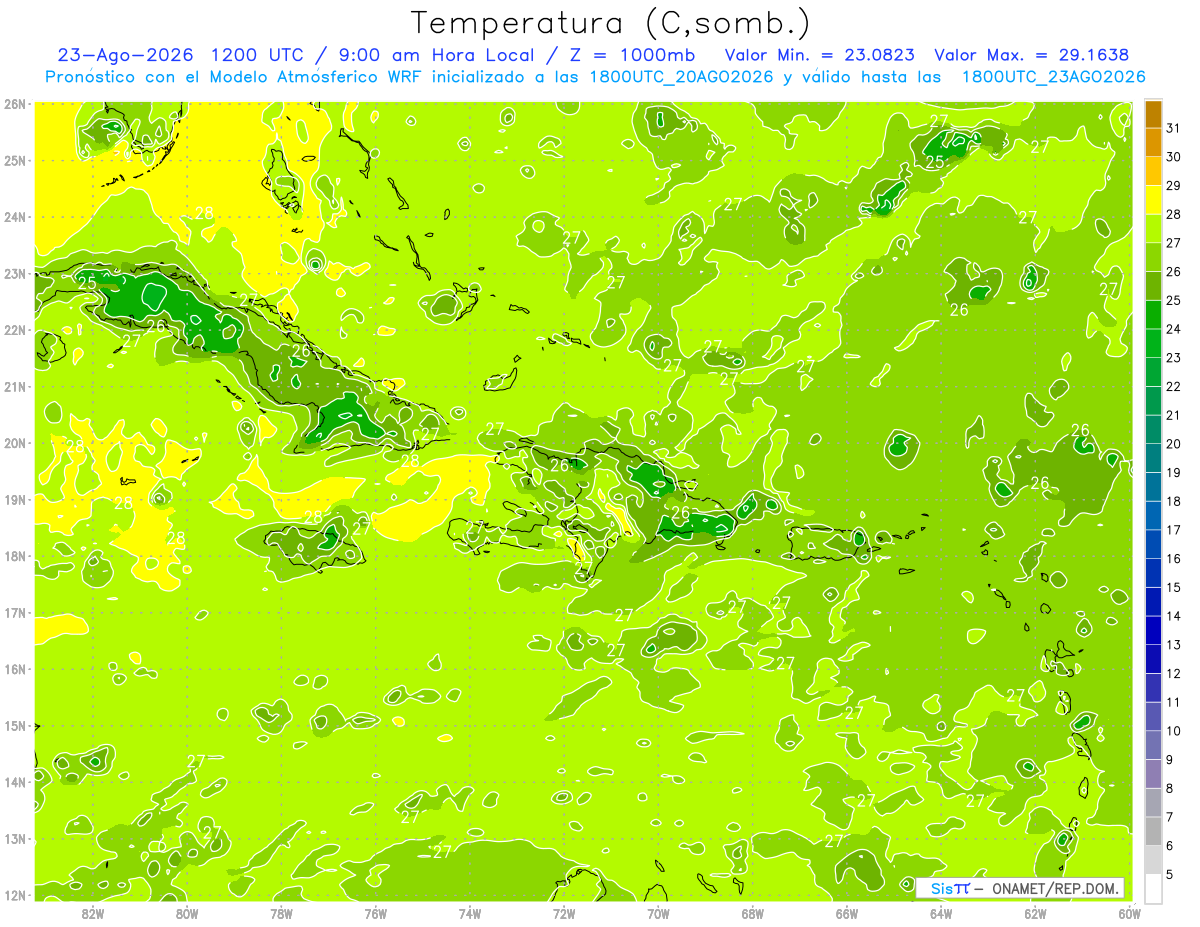Click the legend scale label 10
The height and width of the screenshot is (927, 1200).
(x=1174, y=731)
